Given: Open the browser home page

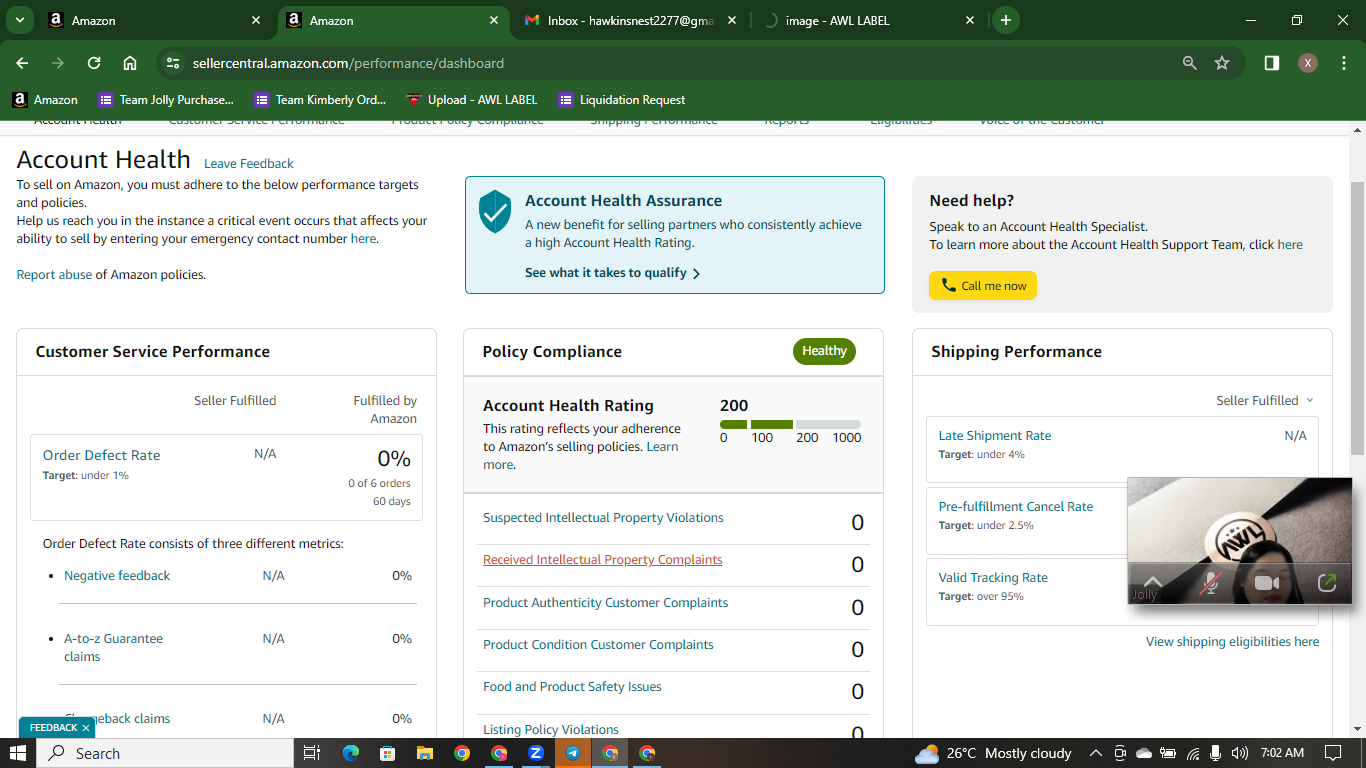Looking at the screenshot, I should 130,63.
